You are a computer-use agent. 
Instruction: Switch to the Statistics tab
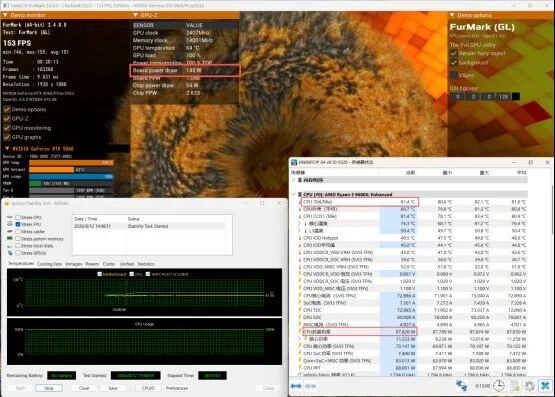point(145,264)
